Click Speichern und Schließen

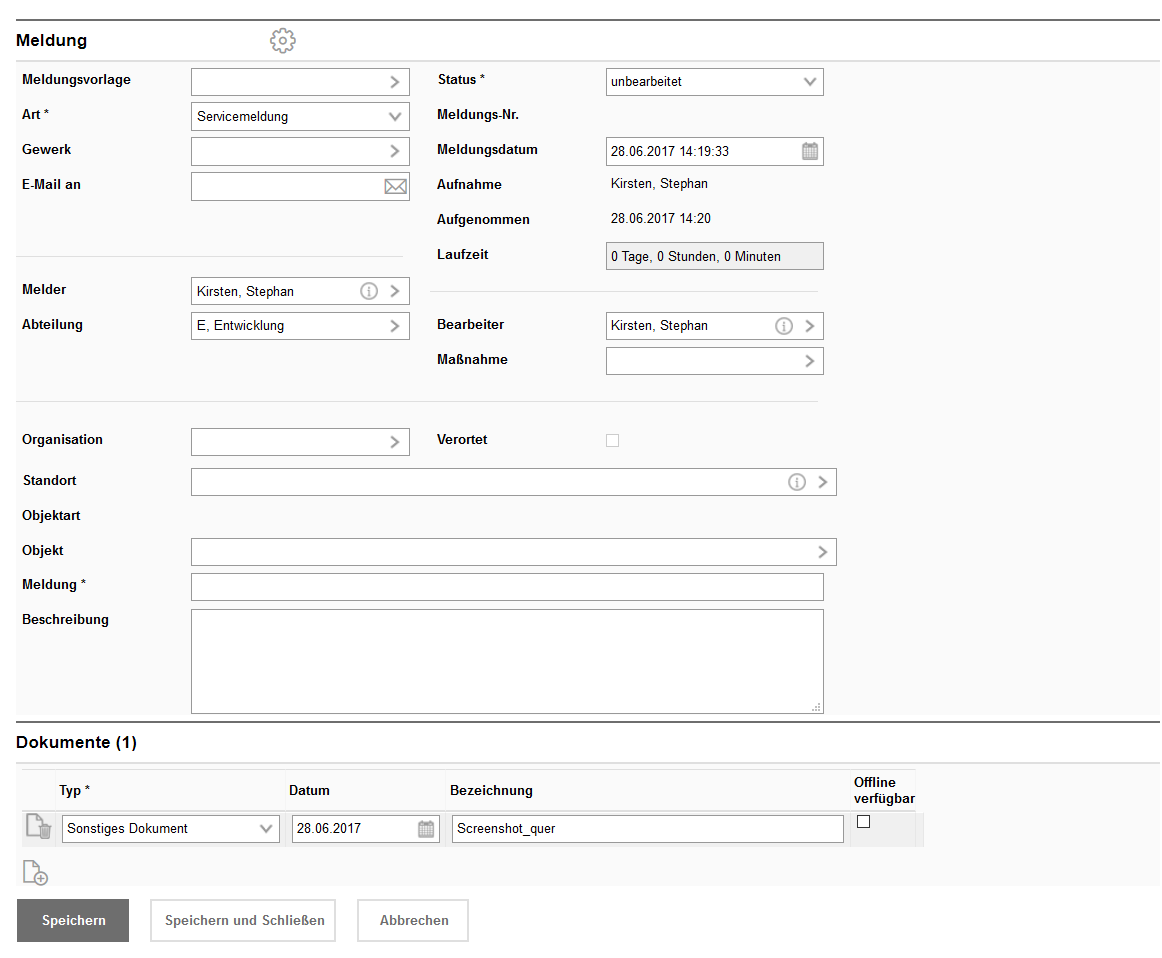pos(244,920)
